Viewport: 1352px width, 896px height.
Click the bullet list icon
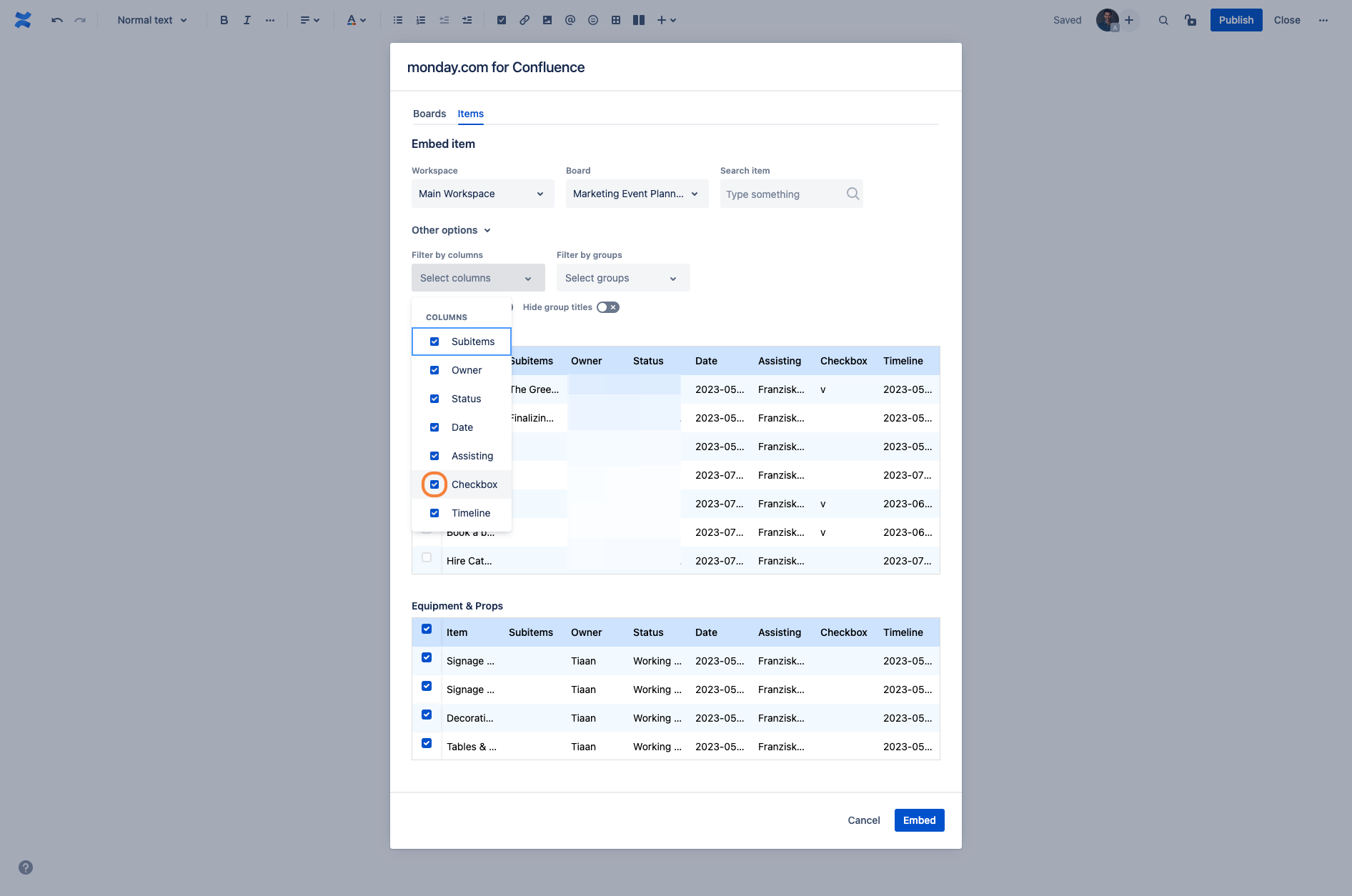[x=398, y=20]
